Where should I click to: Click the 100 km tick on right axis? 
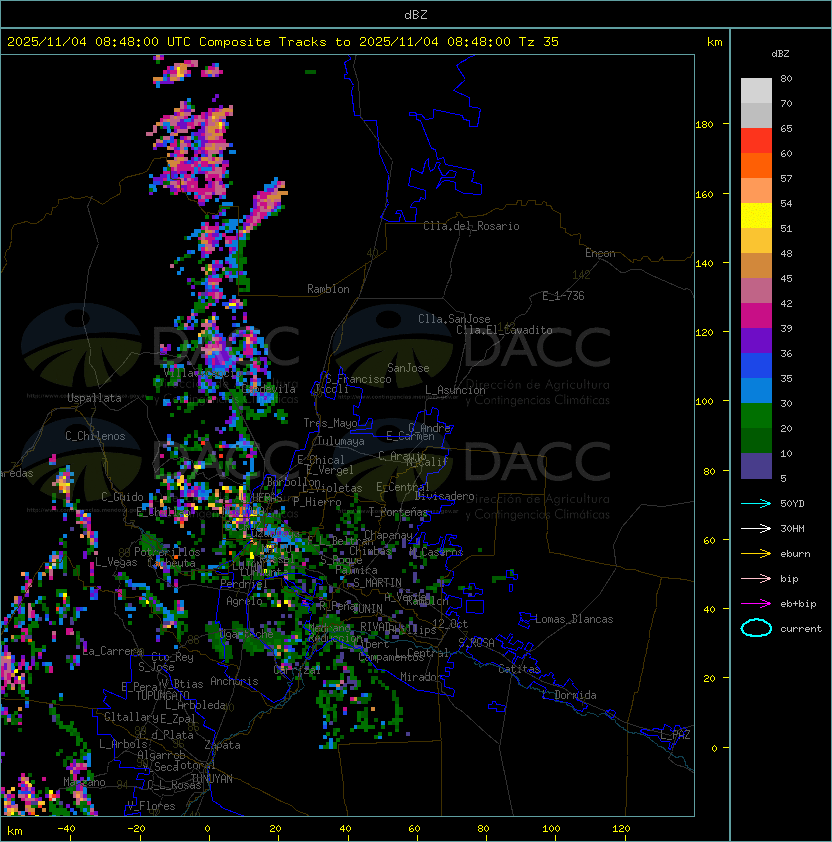pos(704,402)
